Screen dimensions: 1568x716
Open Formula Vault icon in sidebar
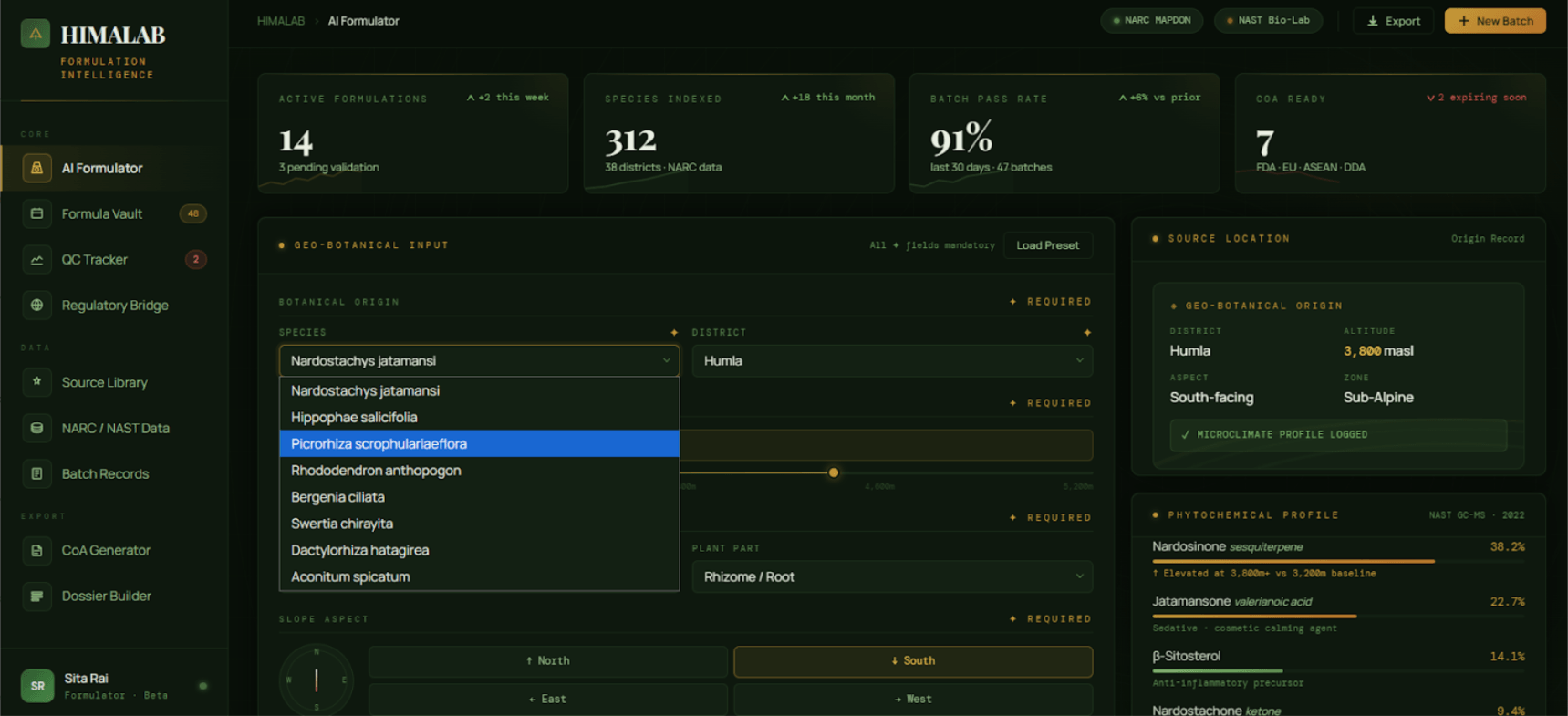point(36,214)
